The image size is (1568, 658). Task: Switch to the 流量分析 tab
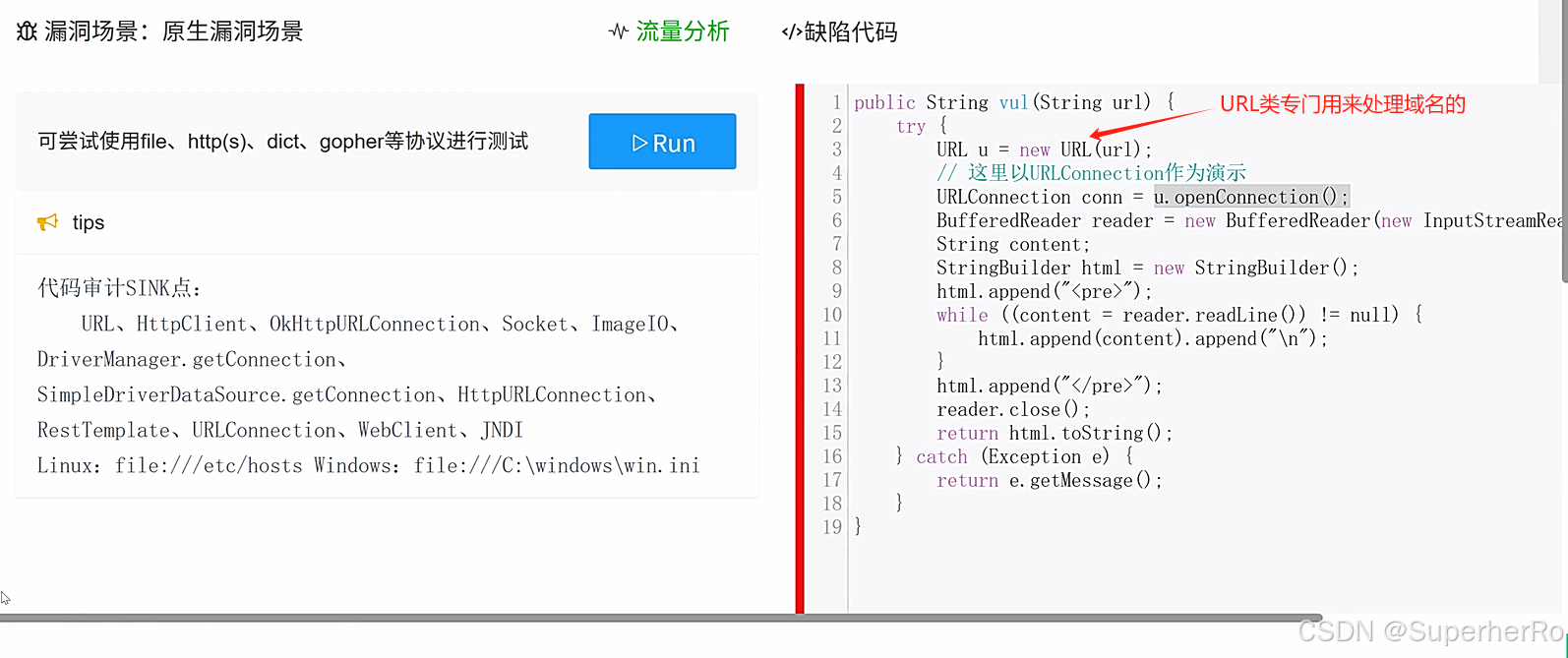[x=683, y=31]
